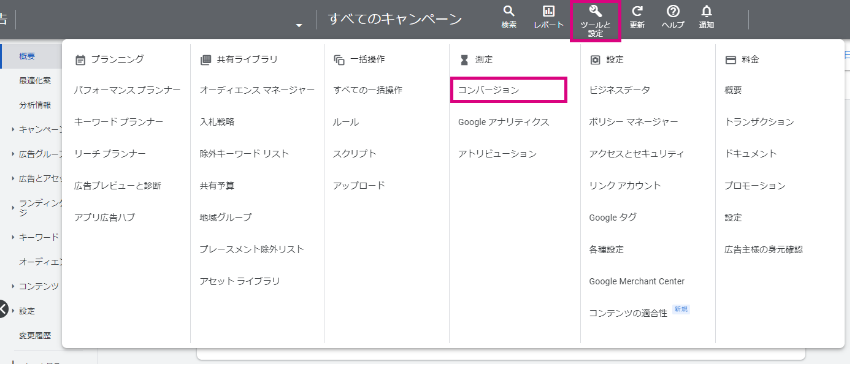Open トランザクション
Screen dimensions: 850x365
759,122
